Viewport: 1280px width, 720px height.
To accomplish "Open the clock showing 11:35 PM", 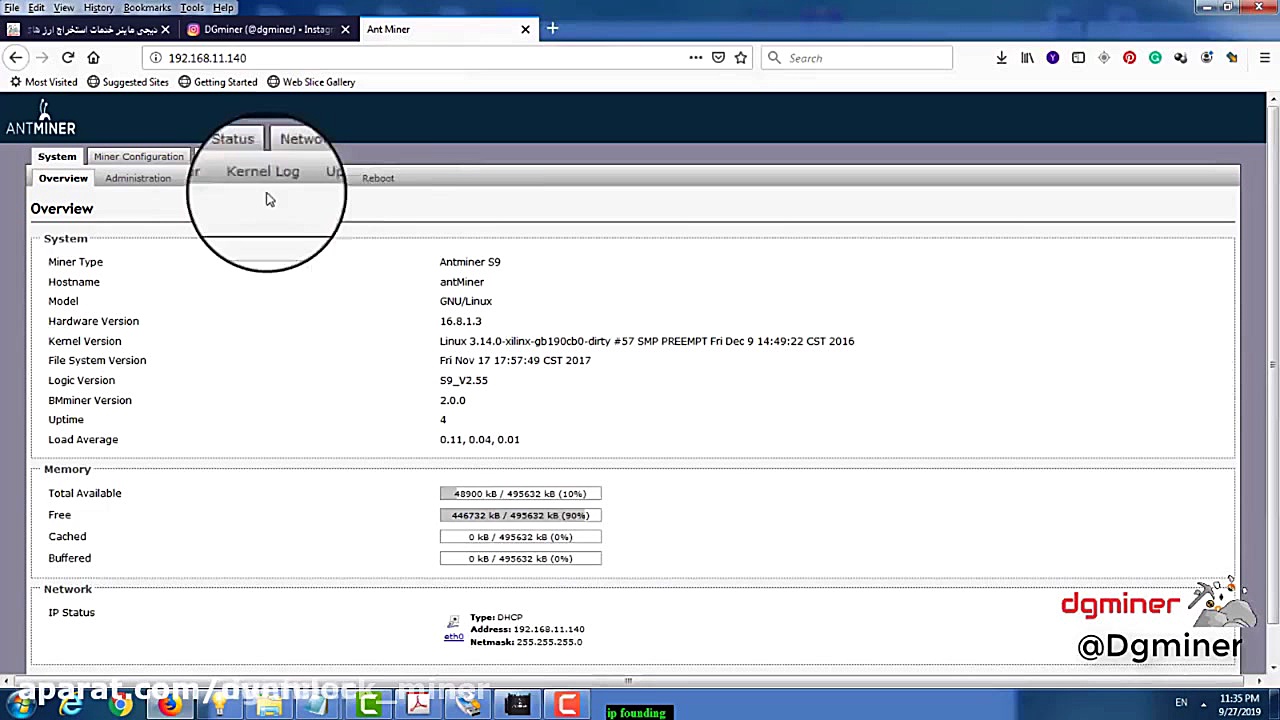I will (x=1239, y=705).
